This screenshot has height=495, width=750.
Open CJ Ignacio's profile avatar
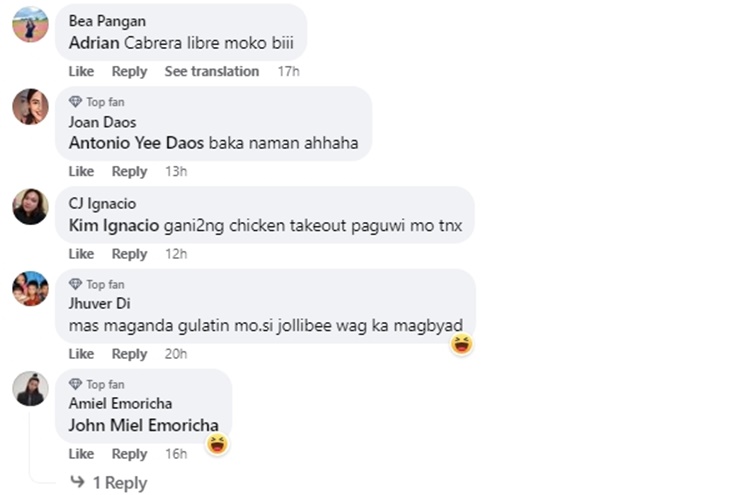point(30,207)
